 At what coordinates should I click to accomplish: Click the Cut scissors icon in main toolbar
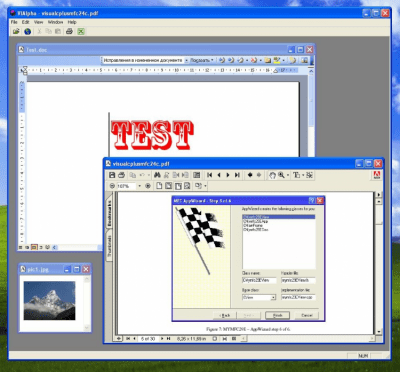pos(39,31)
